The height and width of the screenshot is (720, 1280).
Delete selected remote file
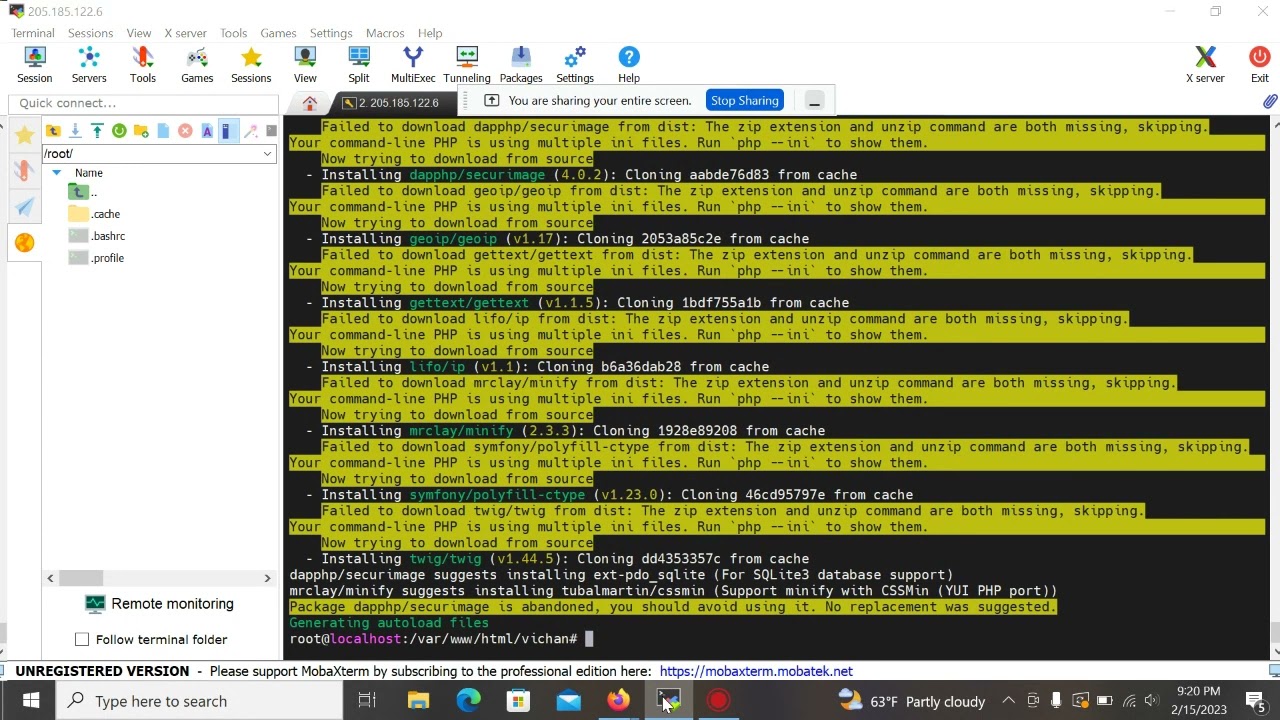(185, 131)
